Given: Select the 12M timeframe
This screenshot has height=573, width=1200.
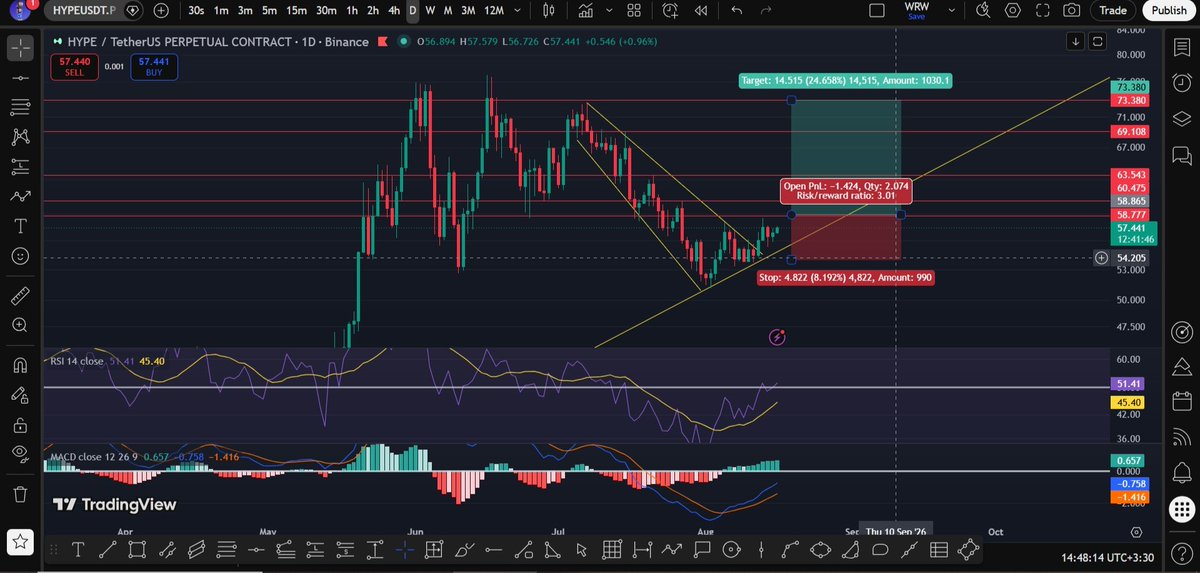Looking at the screenshot, I should pos(493,10).
